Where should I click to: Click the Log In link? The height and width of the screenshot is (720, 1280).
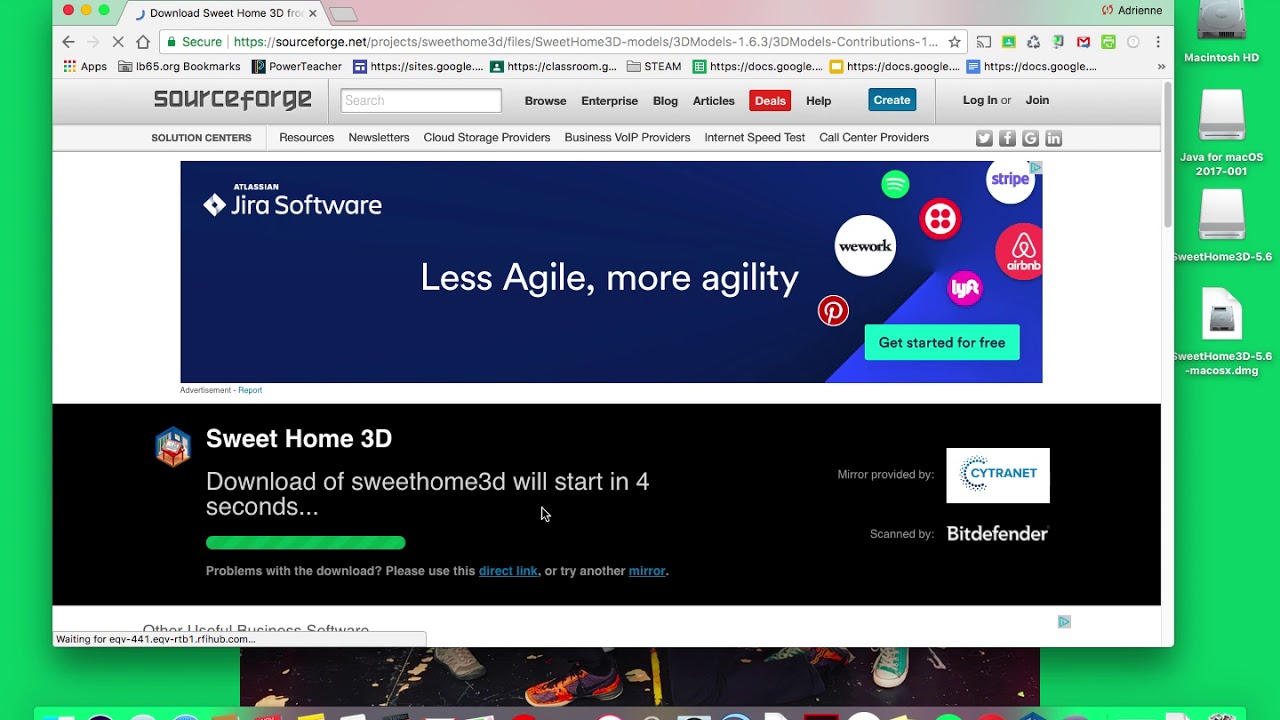[980, 100]
